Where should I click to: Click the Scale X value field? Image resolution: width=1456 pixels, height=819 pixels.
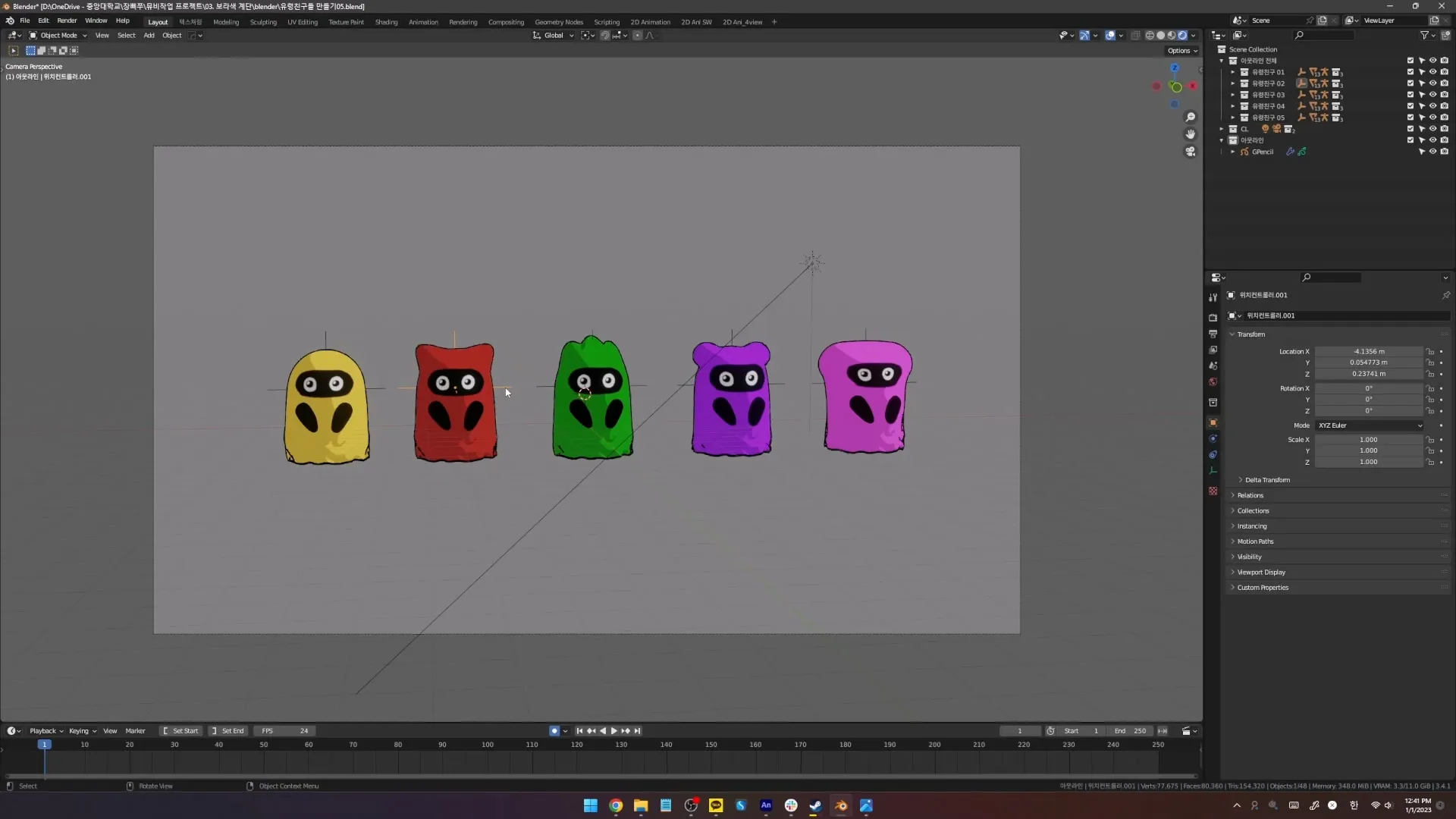[1368, 440]
